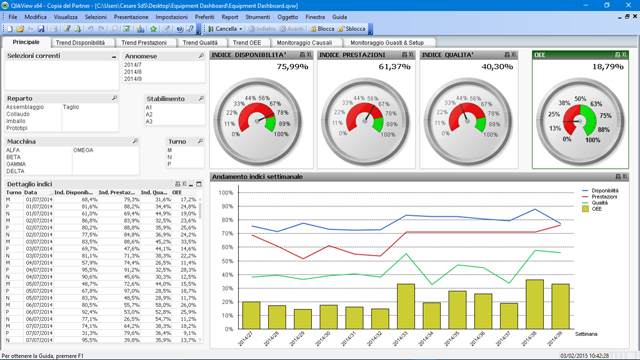Click the Disponibilità blue legend swatch
Viewport: 640px width, 360px height.
coord(585,191)
